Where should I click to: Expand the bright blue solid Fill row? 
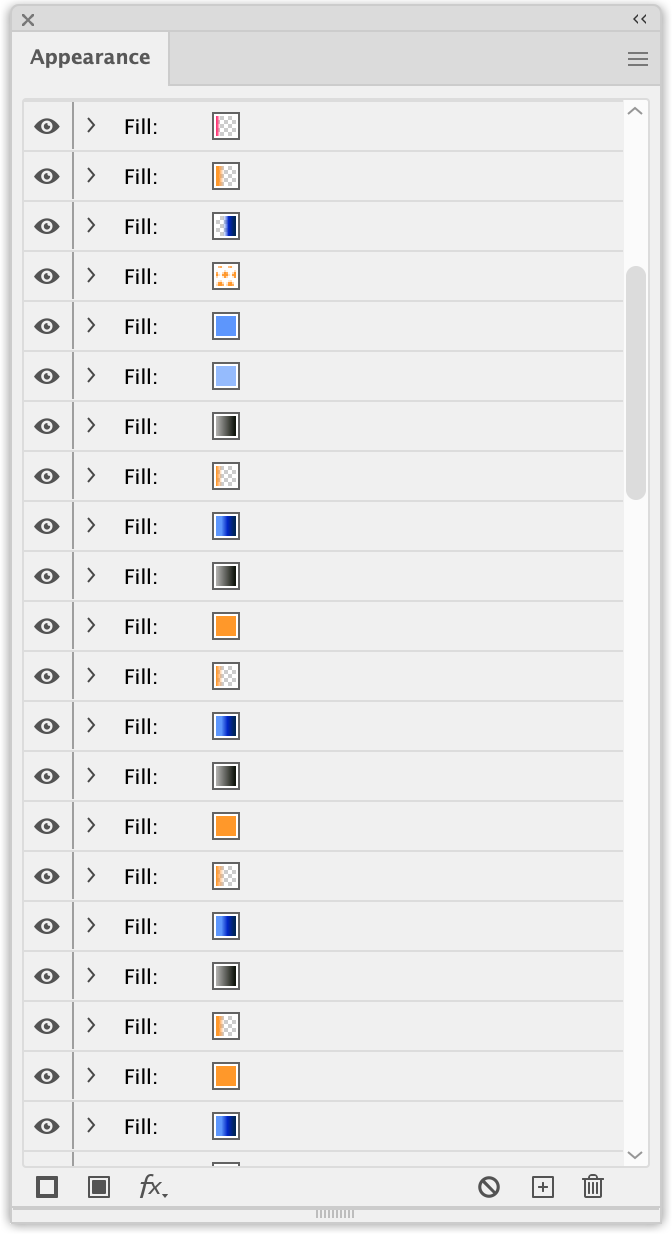[91, 326]
